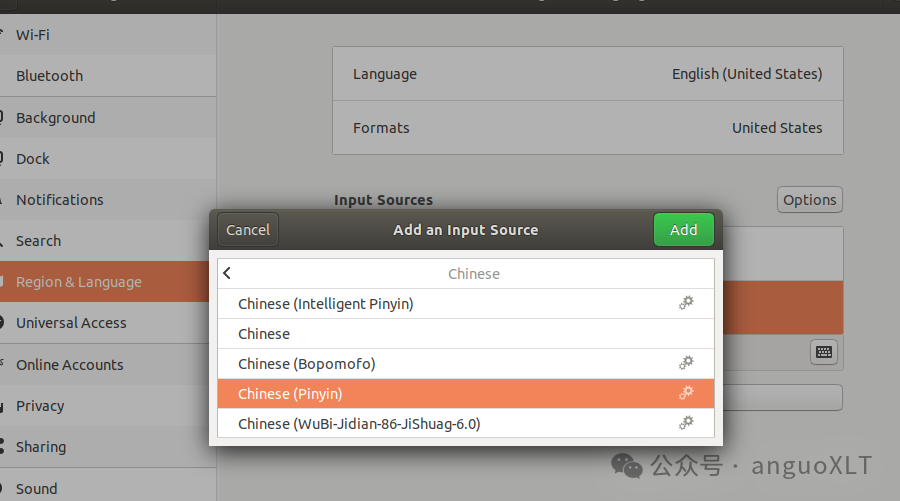Click gear icon next to Chinese (Bopomofo)
The height and width of the screenshot is (501, 900).
686,363
